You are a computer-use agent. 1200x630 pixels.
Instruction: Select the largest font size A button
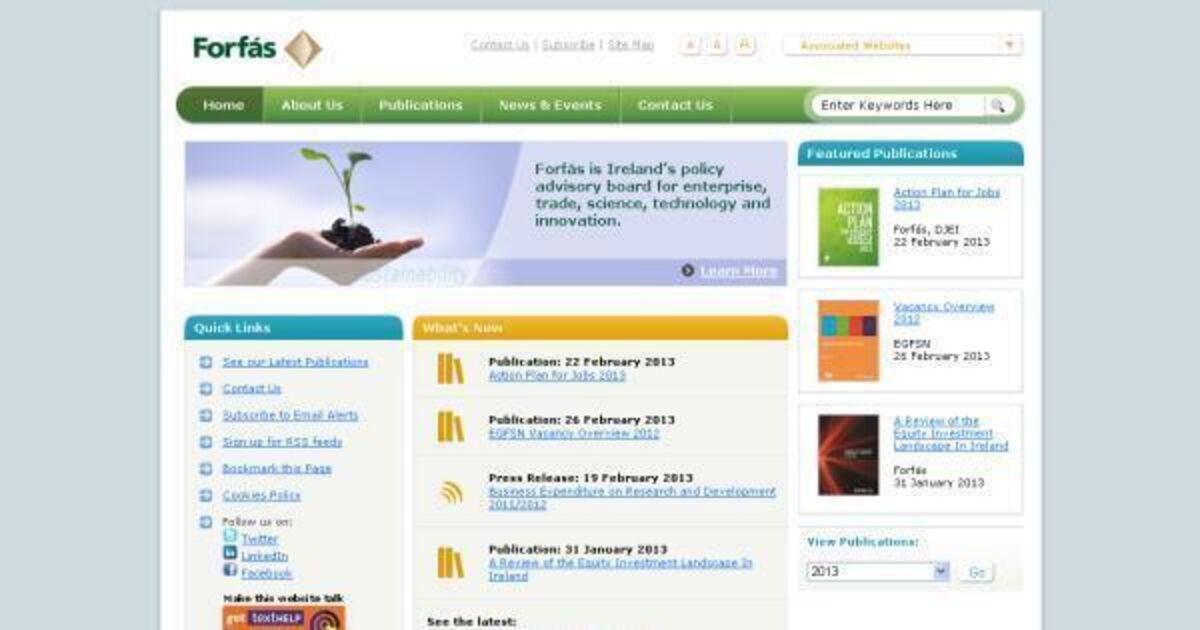click(x=745, y=45)
